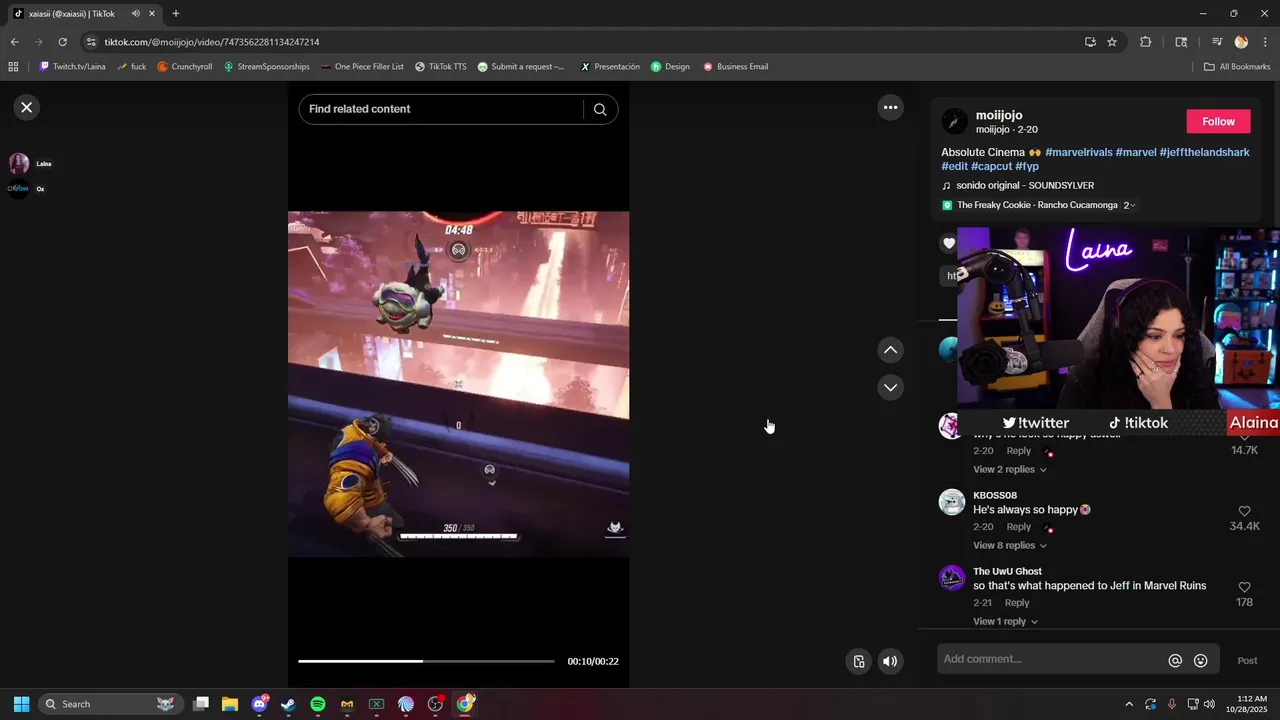Open Discord from the taskbar
This screenshot has width=1280, height=720.
coord(260,704)
